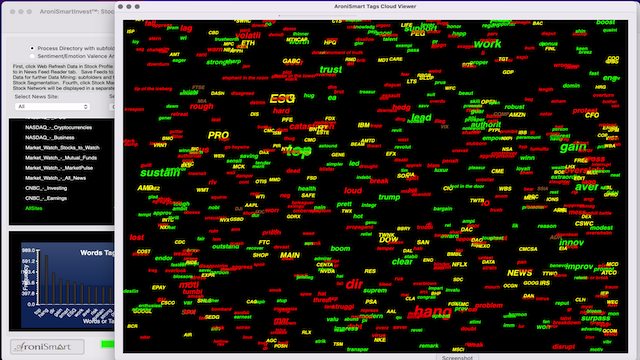Click the large green 'sustain' tag
The width and height of the screenshot is (640, 360).
pos(160,173)
